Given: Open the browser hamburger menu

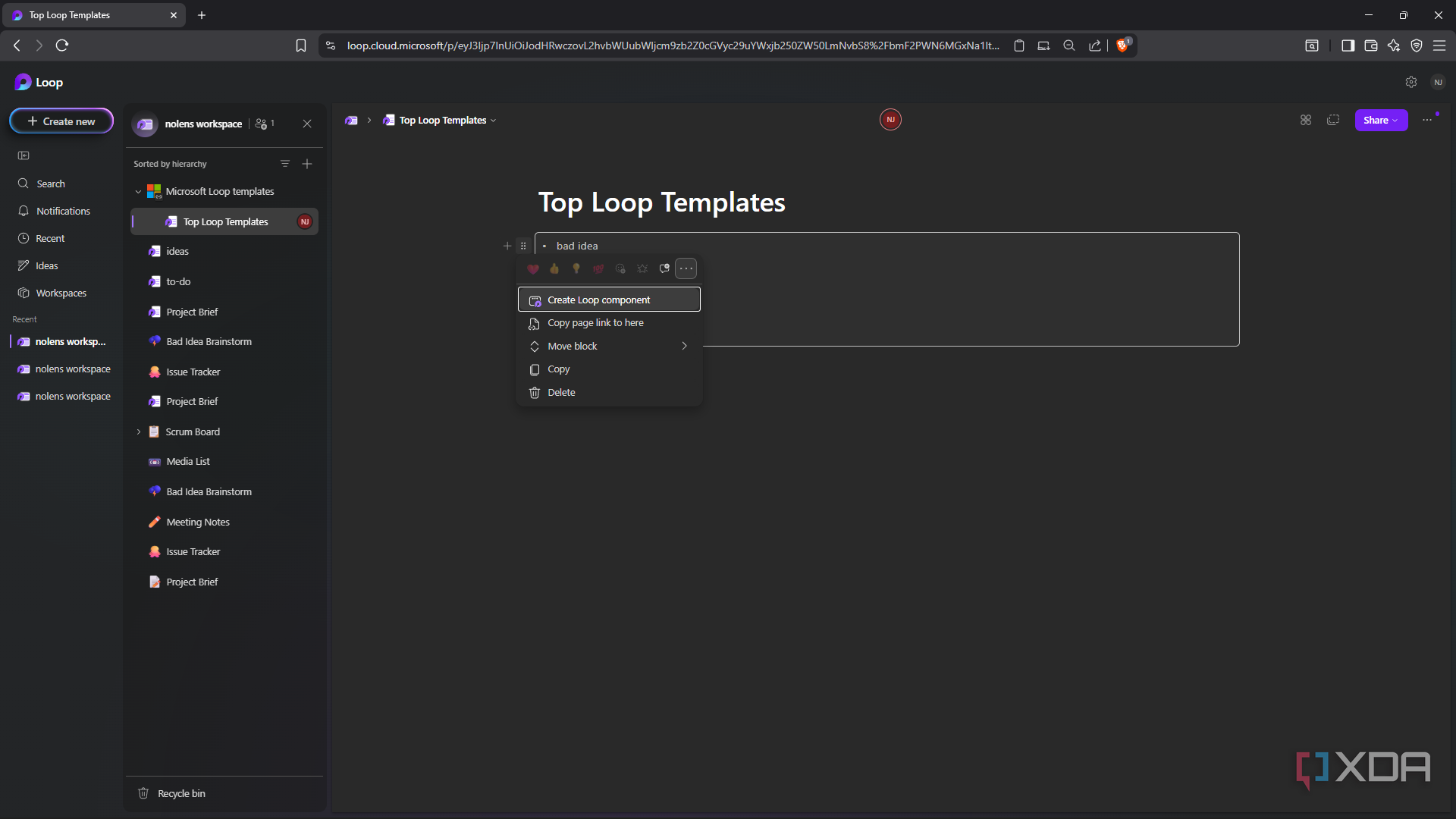Looking at the screenshot, I should (1439, 45).
